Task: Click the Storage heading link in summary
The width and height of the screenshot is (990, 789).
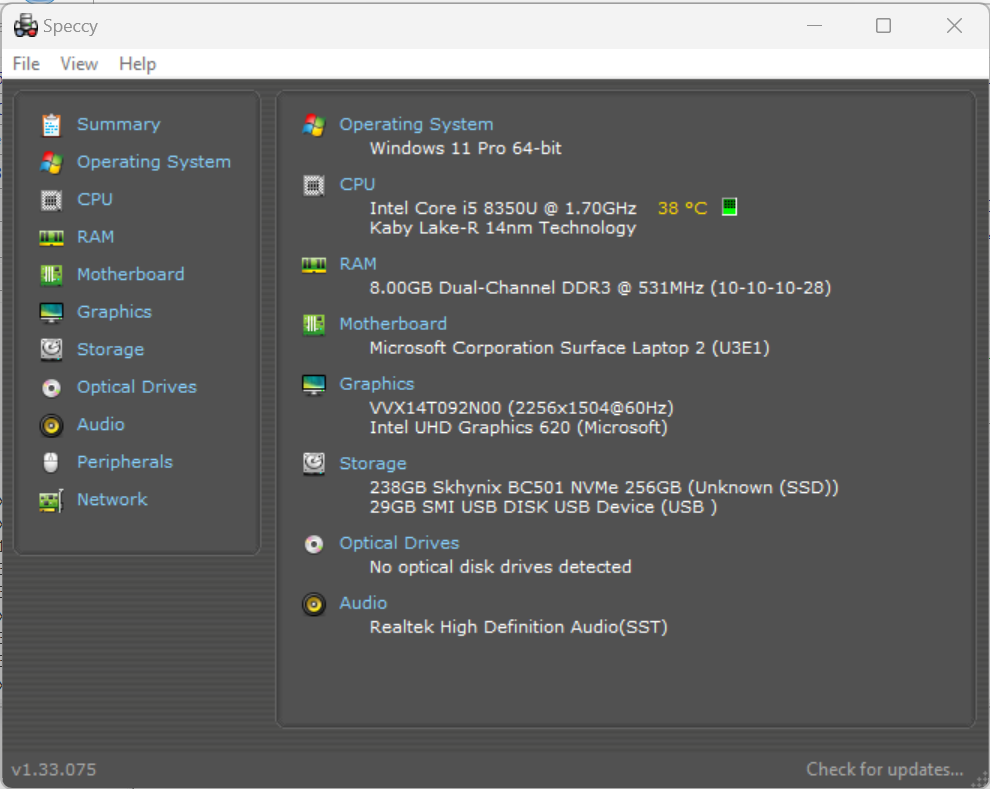Action: click(x=373, y=463)
